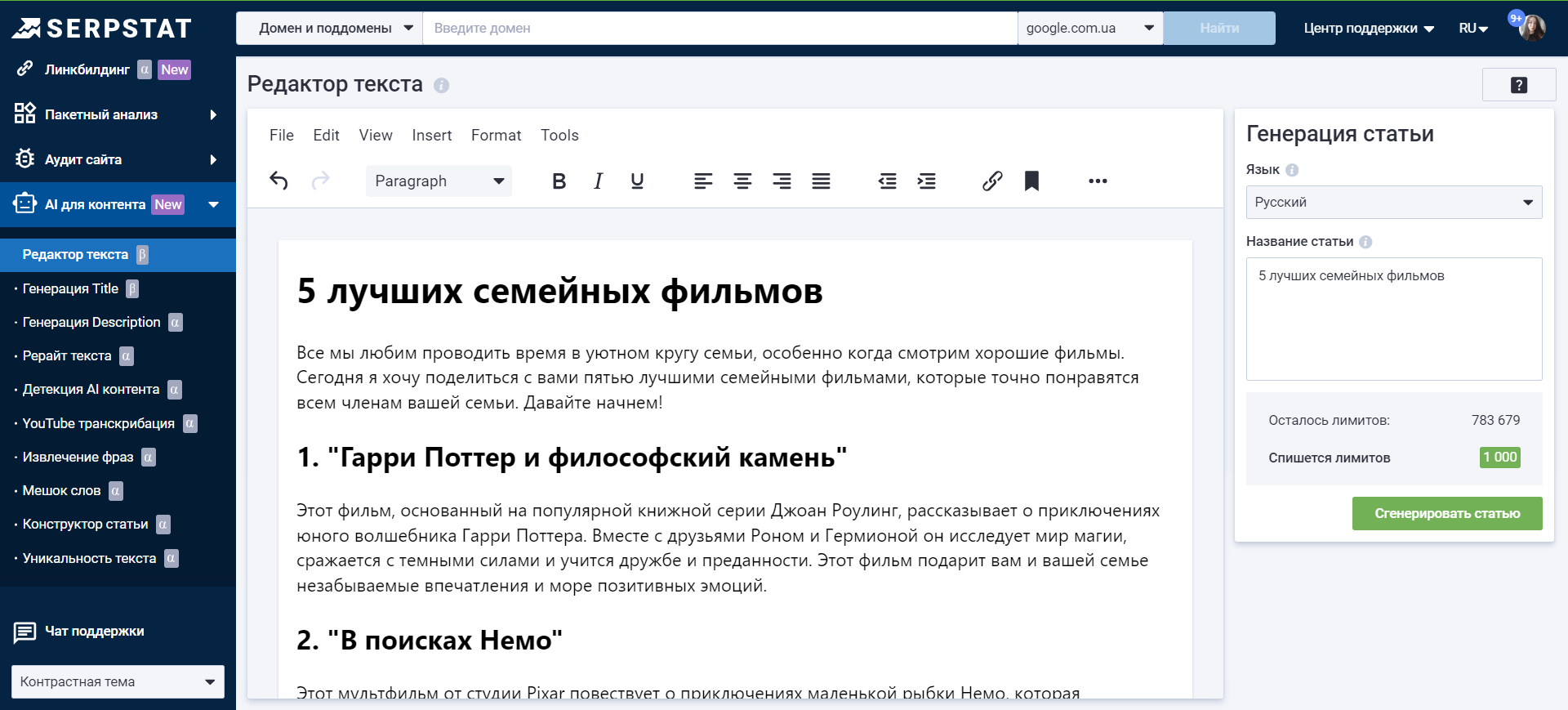Click the 783 679 remaining limits value

point(1495,420)
